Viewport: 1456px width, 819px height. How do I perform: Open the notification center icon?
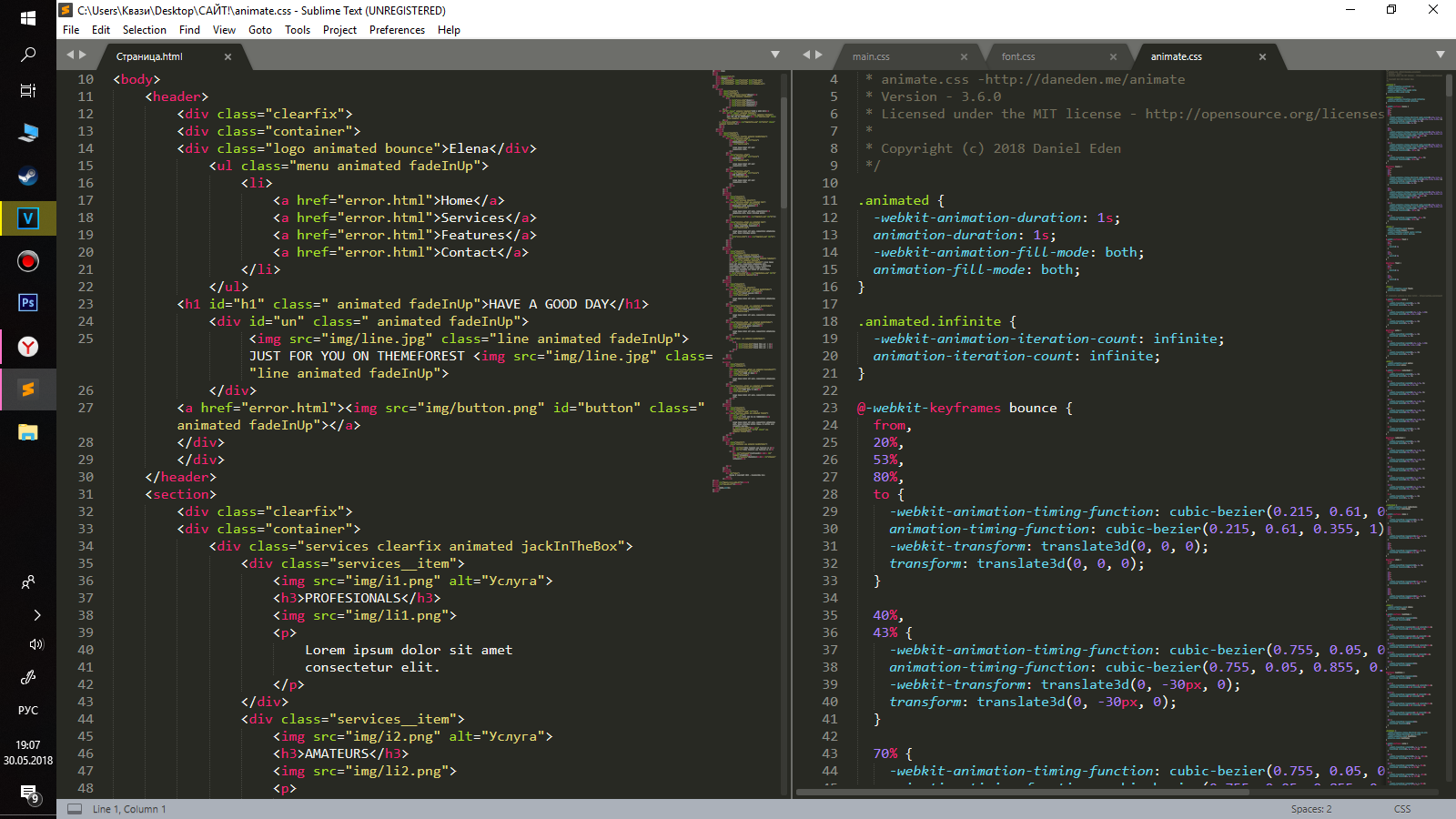click(28, 794)
